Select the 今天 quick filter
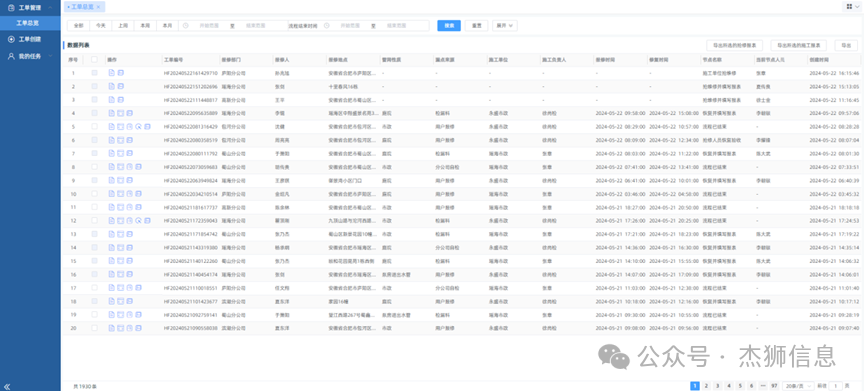The height and width of the screenshot is (391, 864). [x=100, y=25]
